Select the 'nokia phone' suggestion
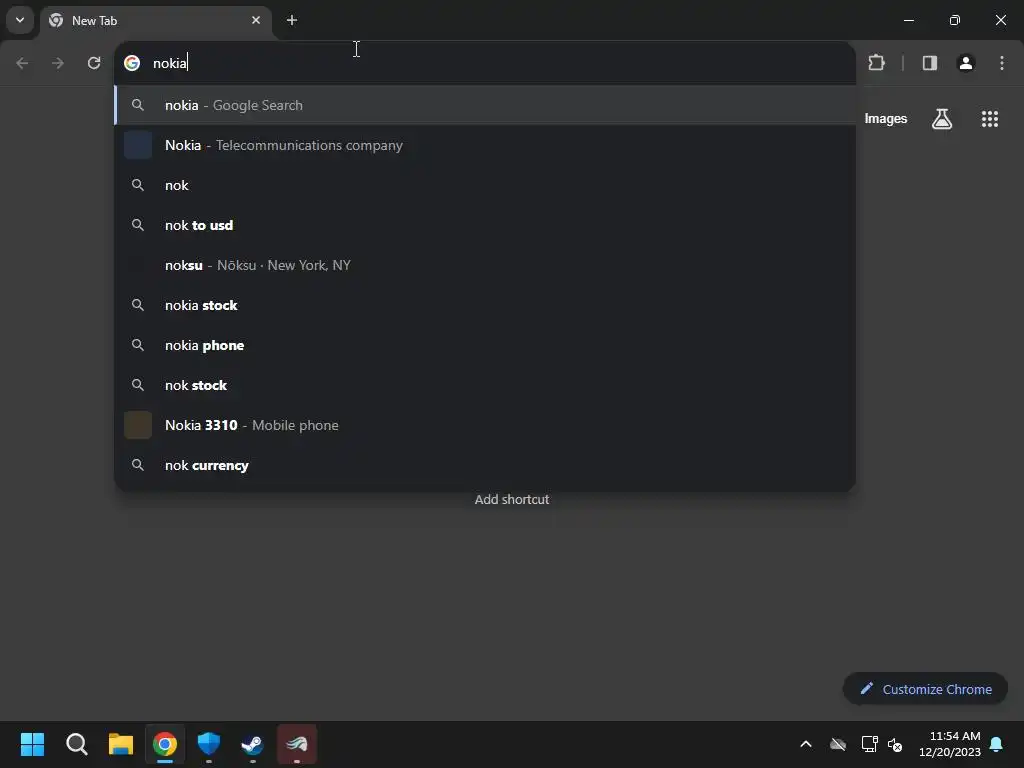The image size is (1024, 768). 485,345
